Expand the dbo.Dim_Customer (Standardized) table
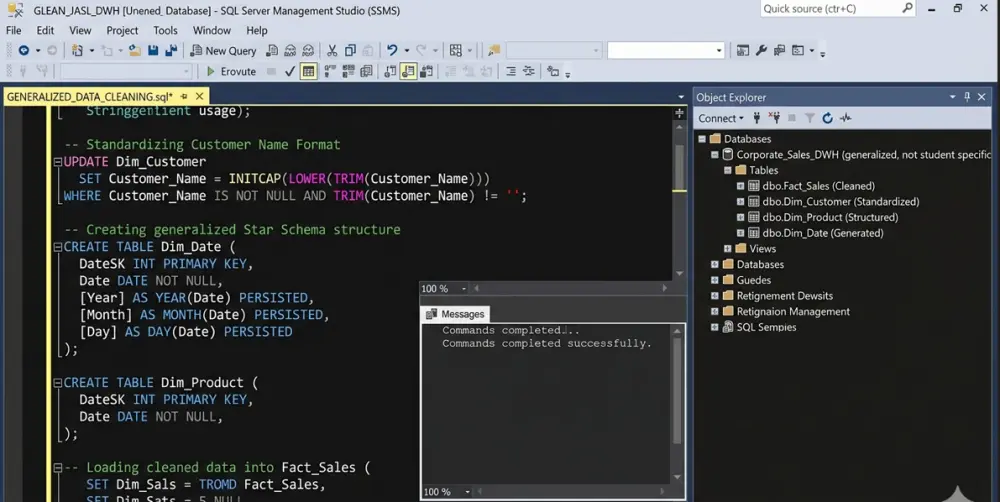This screenshot has height=502, width=1000. pos(740,202)
